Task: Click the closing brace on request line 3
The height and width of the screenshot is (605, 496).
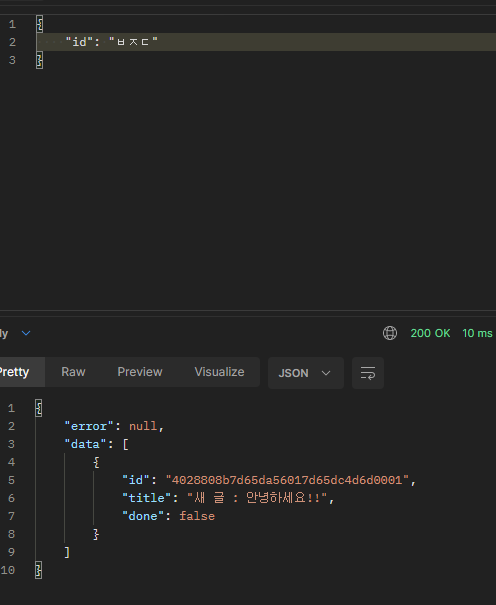Action: click(x=39, y=60)
